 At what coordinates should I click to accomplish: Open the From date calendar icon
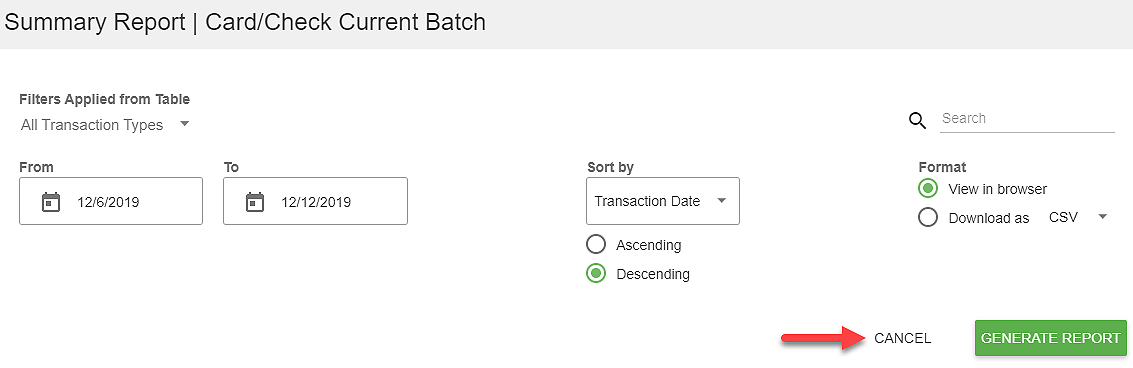coord(50,202)
